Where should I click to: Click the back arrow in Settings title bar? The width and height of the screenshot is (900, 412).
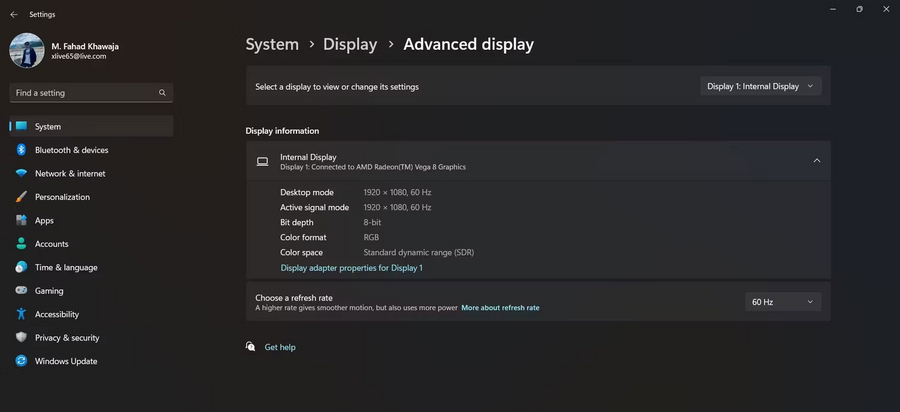point(14,15)
